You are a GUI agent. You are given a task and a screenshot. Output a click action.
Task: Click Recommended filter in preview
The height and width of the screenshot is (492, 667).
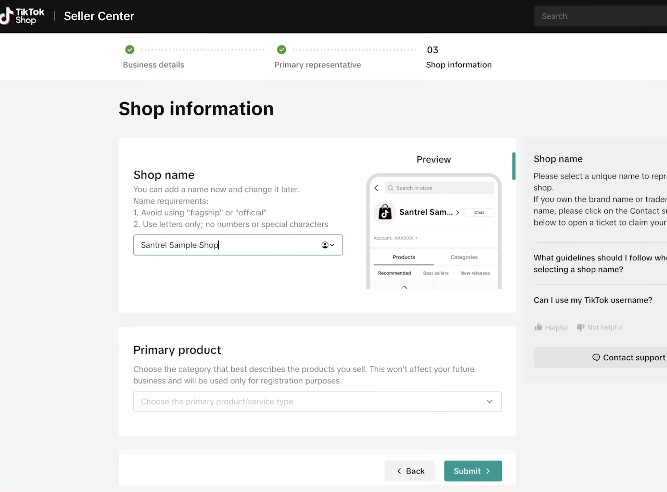click(394, 273)
